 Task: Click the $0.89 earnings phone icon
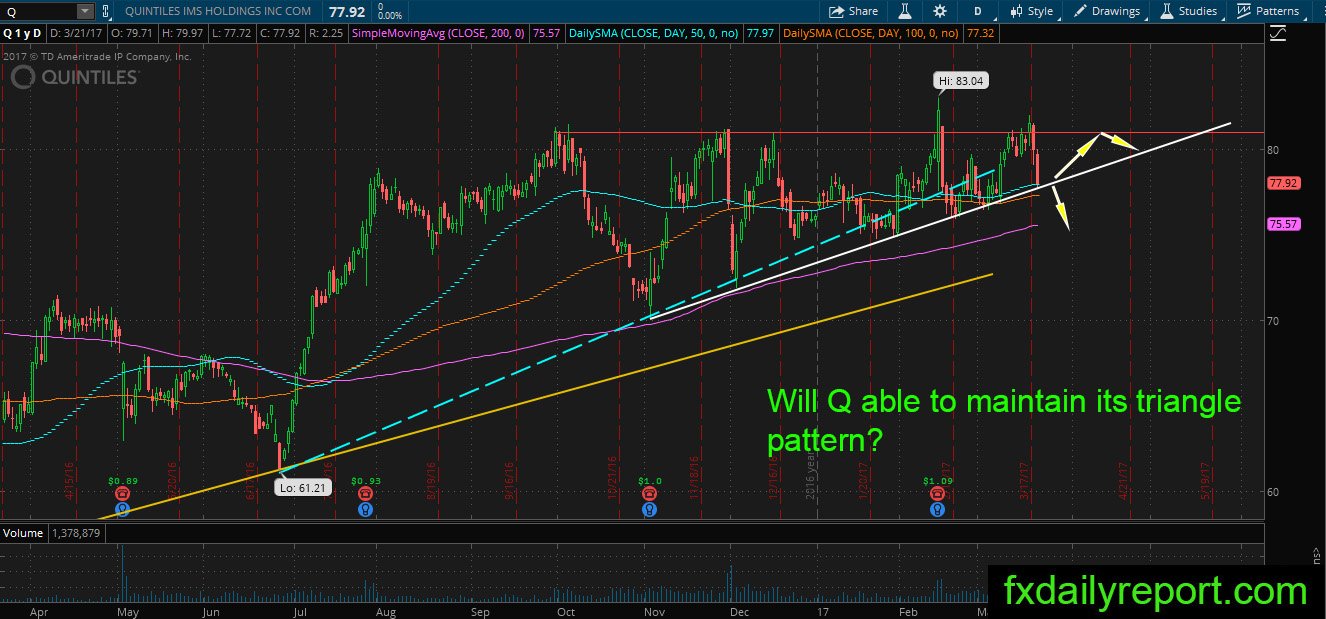click(x=122, y=494)
